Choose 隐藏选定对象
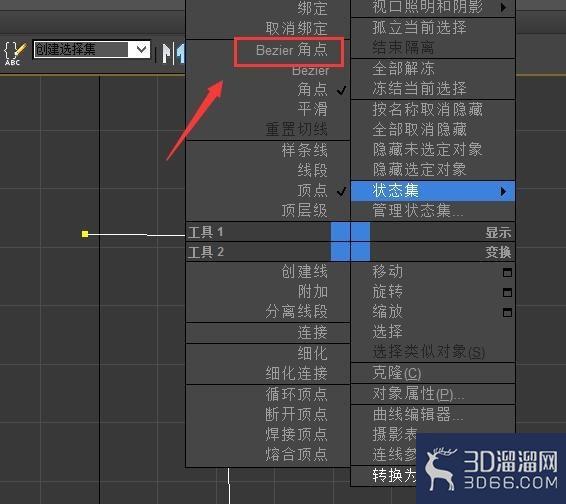The width and height of the screenshot is (566, 504). [x=419, y=169]
